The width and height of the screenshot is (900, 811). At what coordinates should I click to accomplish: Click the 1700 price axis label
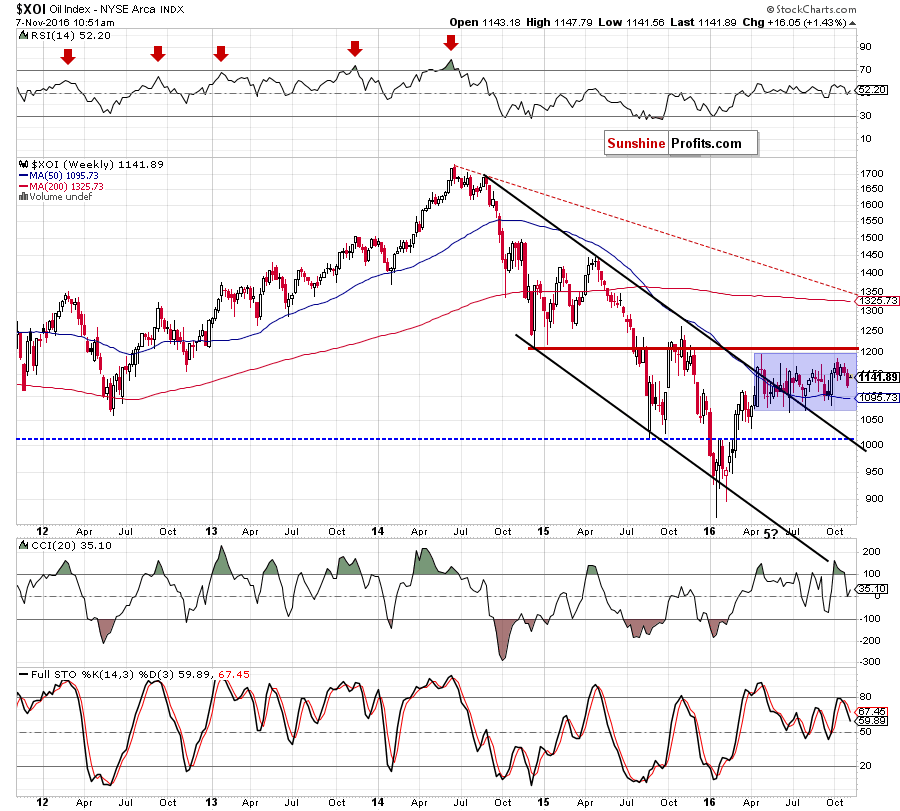(x=872, y=173)
